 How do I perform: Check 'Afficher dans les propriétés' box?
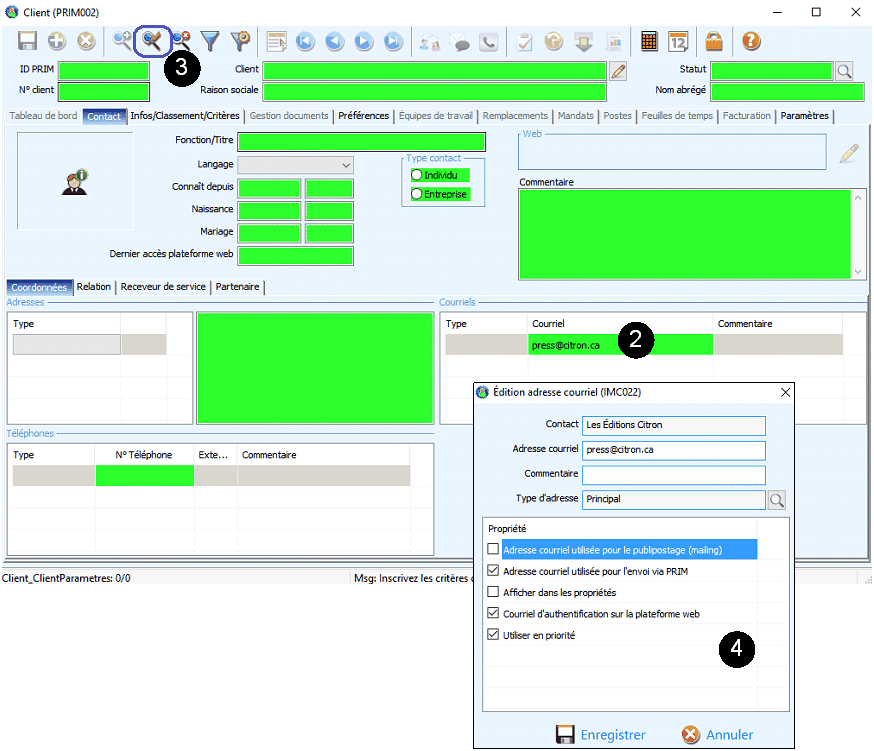tap(492, 592)
